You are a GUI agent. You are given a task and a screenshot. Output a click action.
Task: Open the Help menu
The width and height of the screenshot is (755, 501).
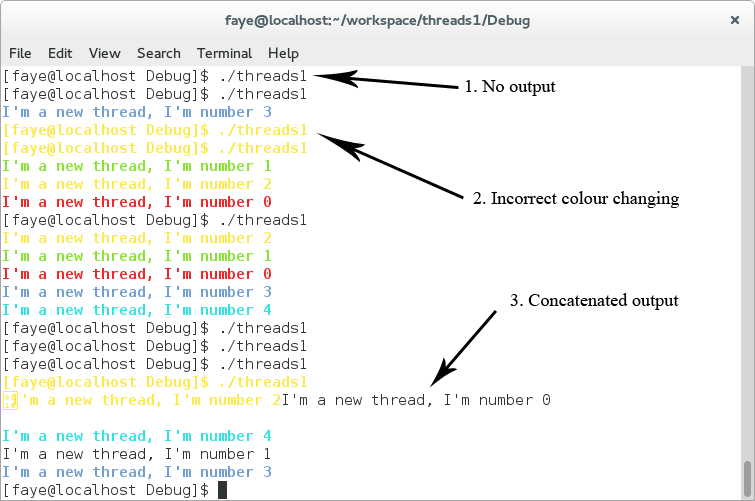(x=283, y=53)
